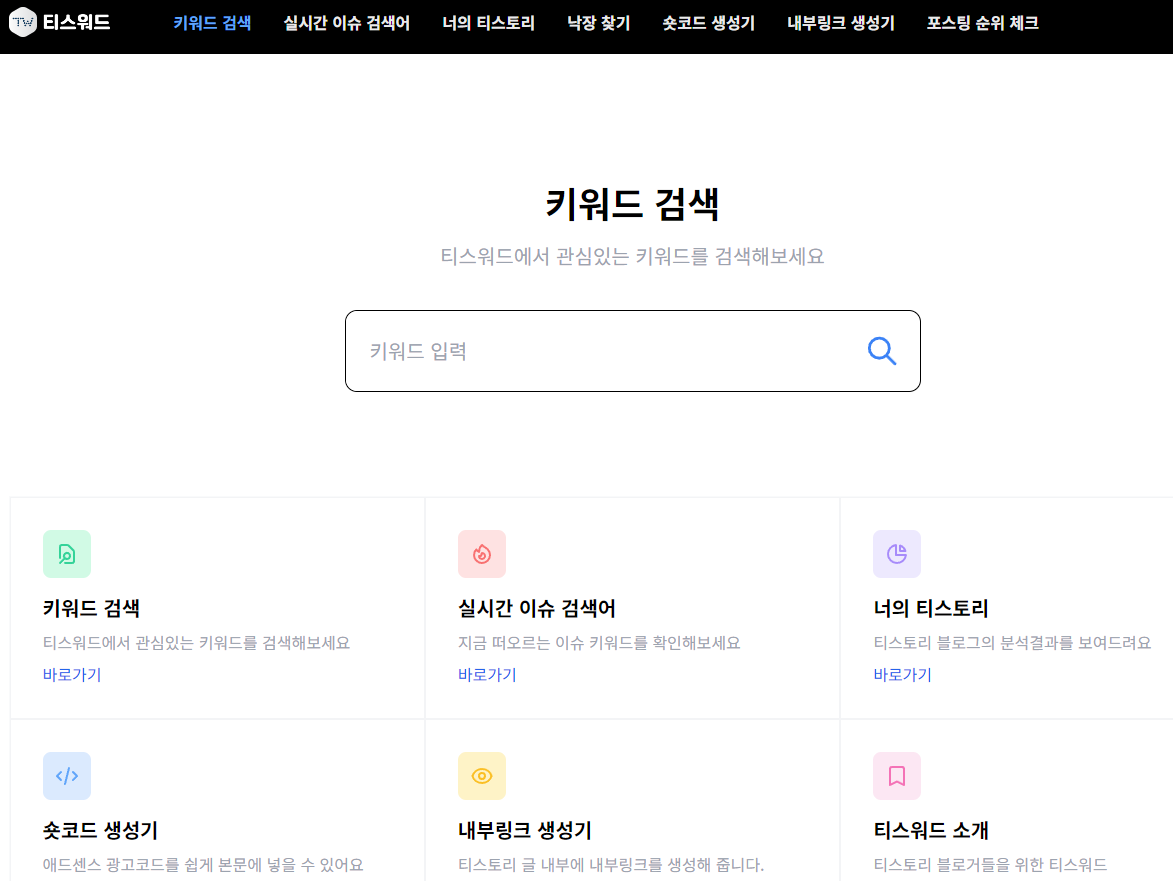This screenshot has height=881, width=1173.
Task: Click description 티스토리 블로거들을 위한 티스워드
Action: click(x=990, y=865)
